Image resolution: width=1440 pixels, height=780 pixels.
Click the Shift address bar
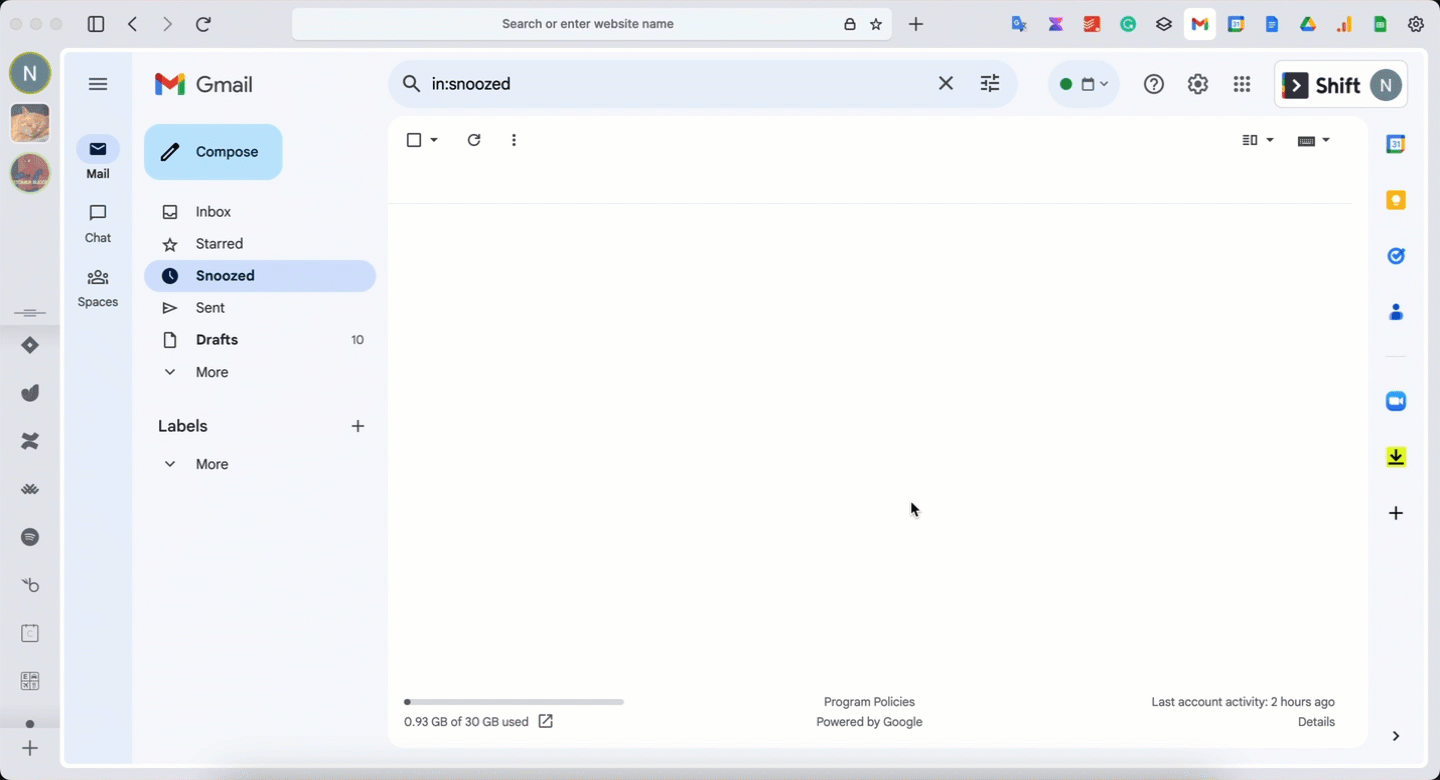point(588,24)
